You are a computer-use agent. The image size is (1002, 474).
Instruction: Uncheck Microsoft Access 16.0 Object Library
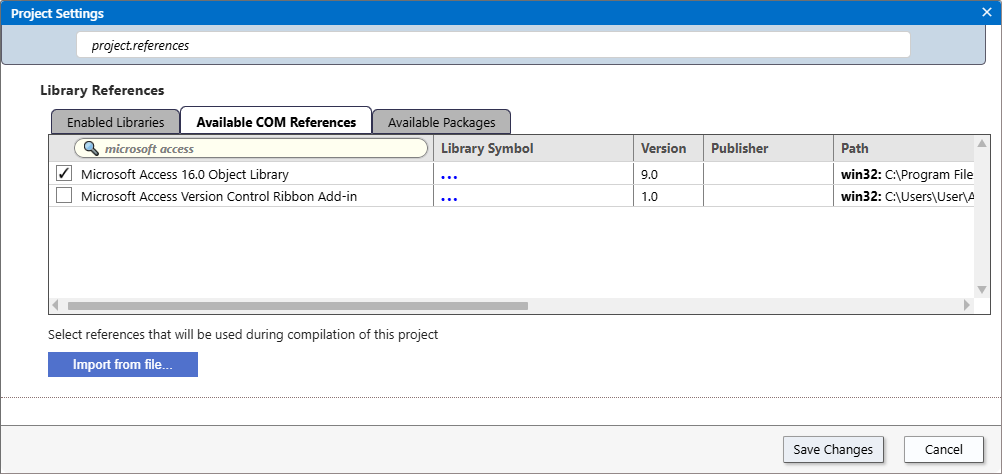coord(64,174)
